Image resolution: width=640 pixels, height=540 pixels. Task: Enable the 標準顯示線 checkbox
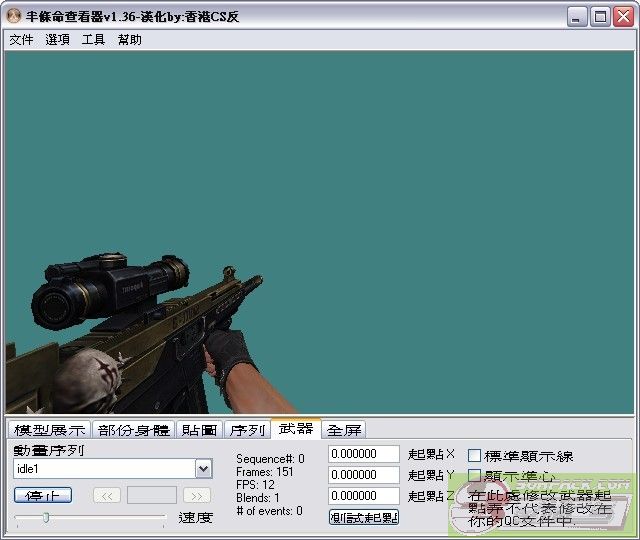click(475, 456)
